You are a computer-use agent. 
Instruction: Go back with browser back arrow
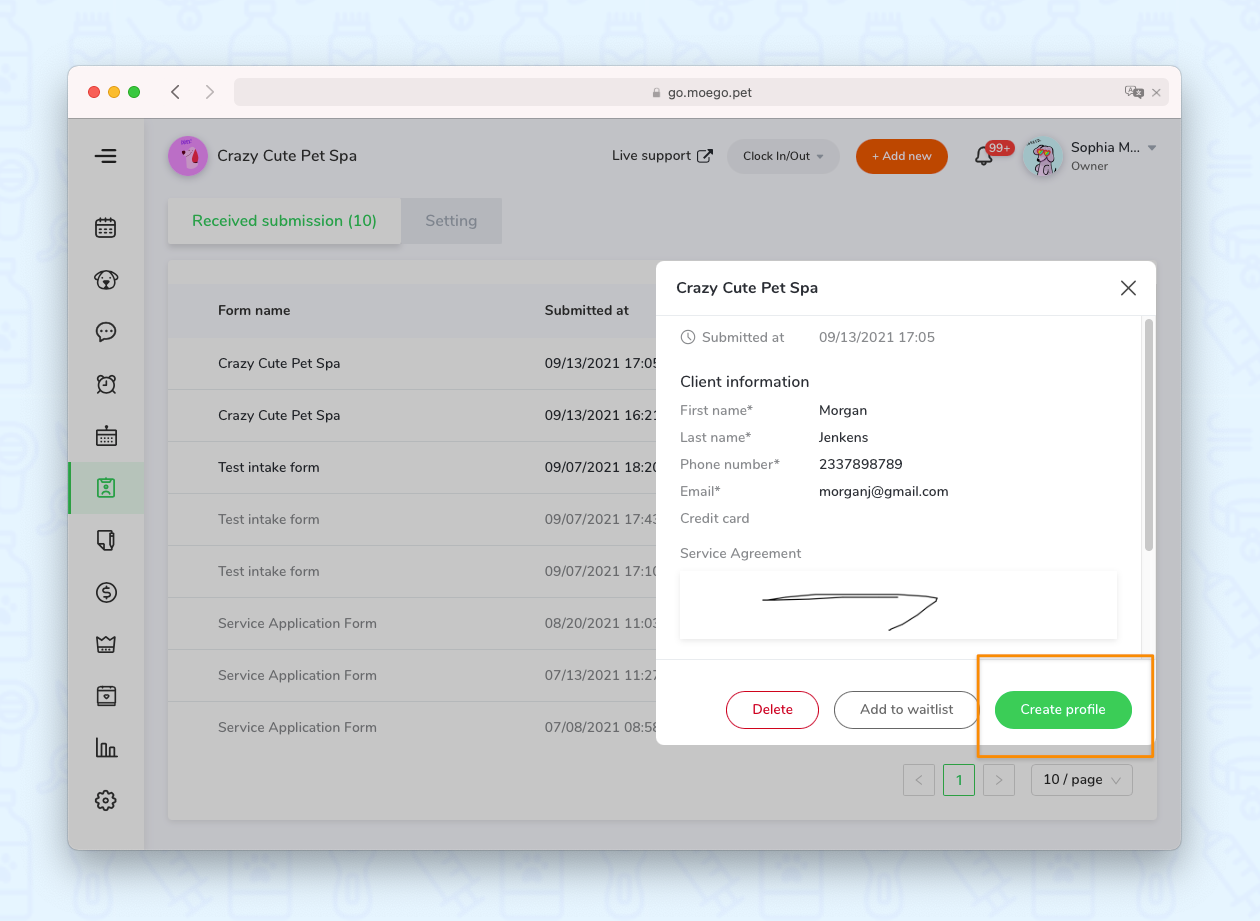[x=176, y=92]
